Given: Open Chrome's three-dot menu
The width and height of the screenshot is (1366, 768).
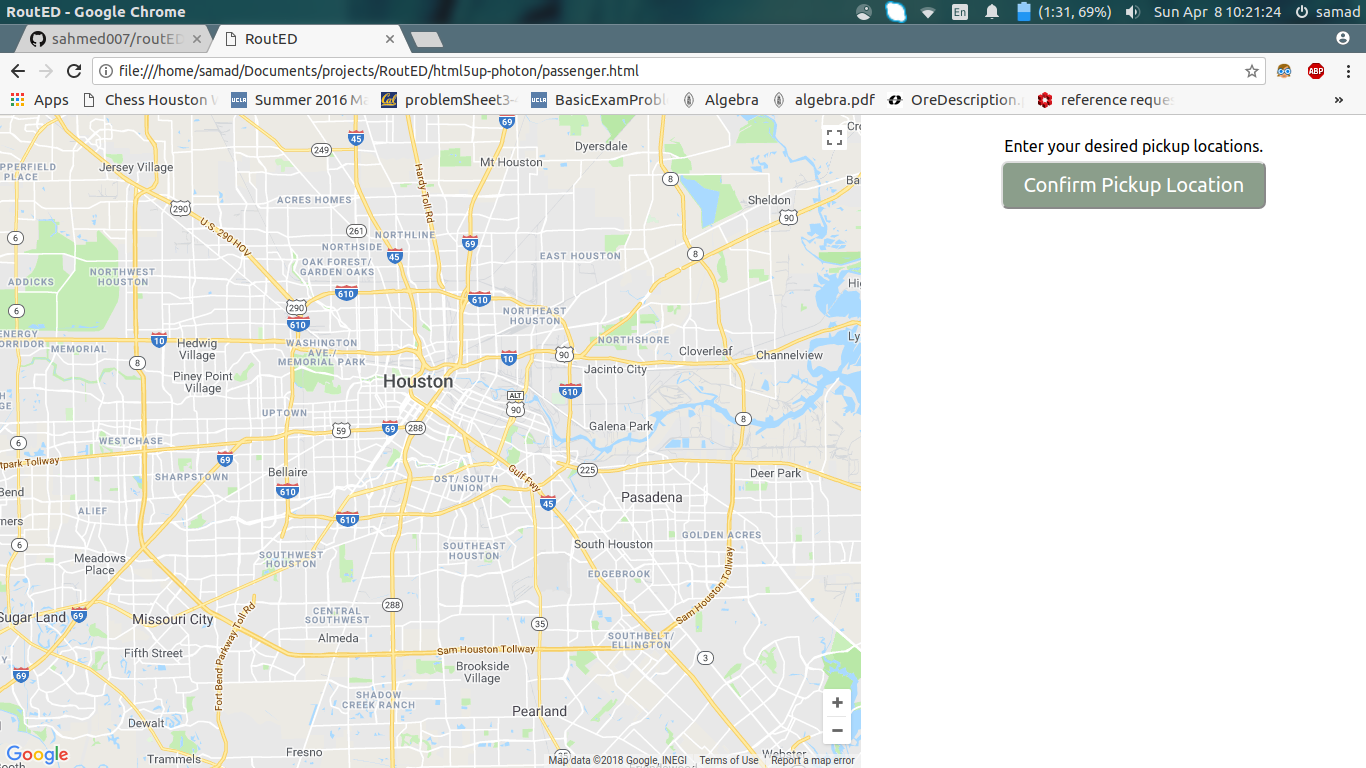Looking at the screenshot, I should pyautogui.click(x=1348, y=71).
